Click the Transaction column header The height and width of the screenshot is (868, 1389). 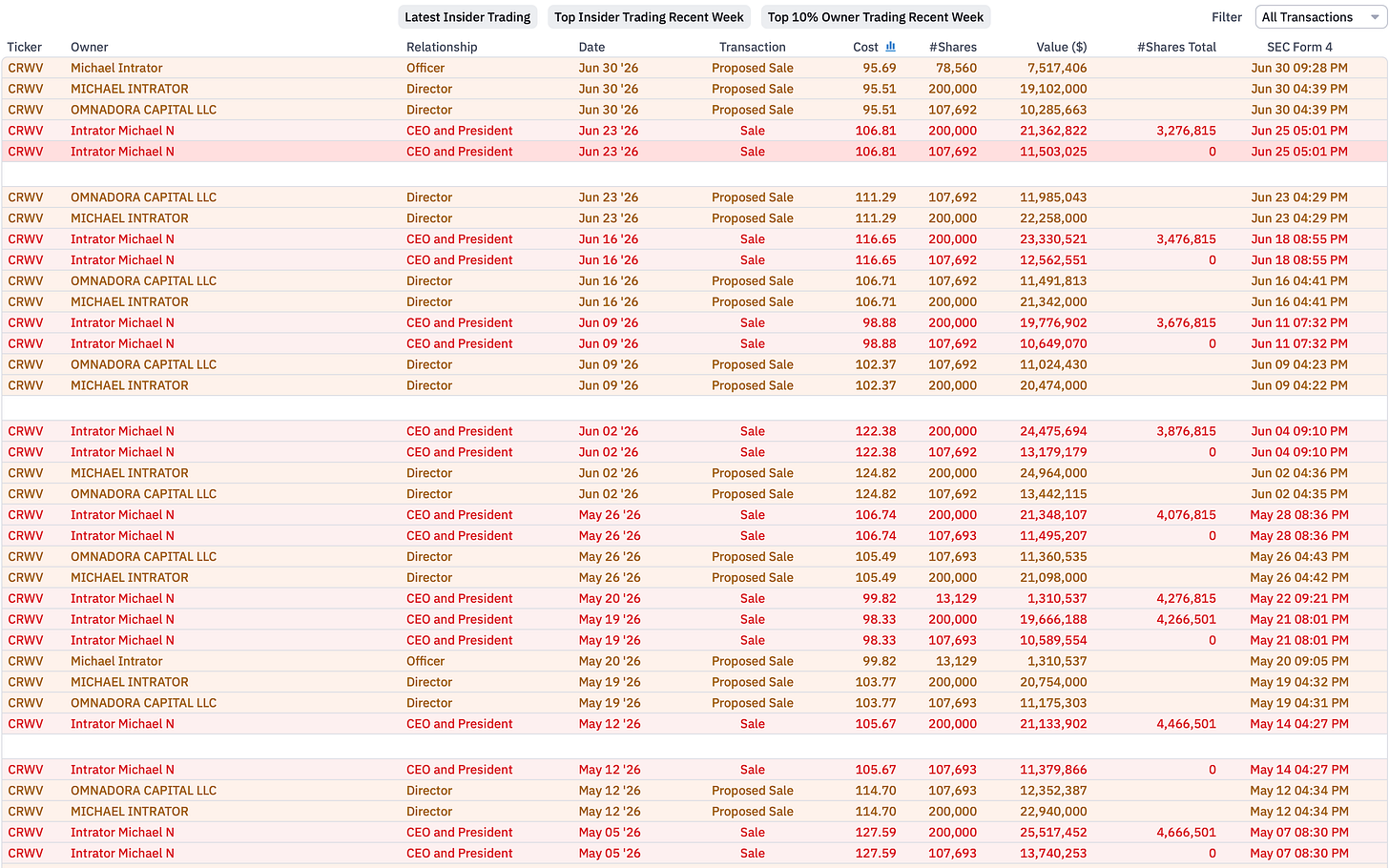pos(753,47)
